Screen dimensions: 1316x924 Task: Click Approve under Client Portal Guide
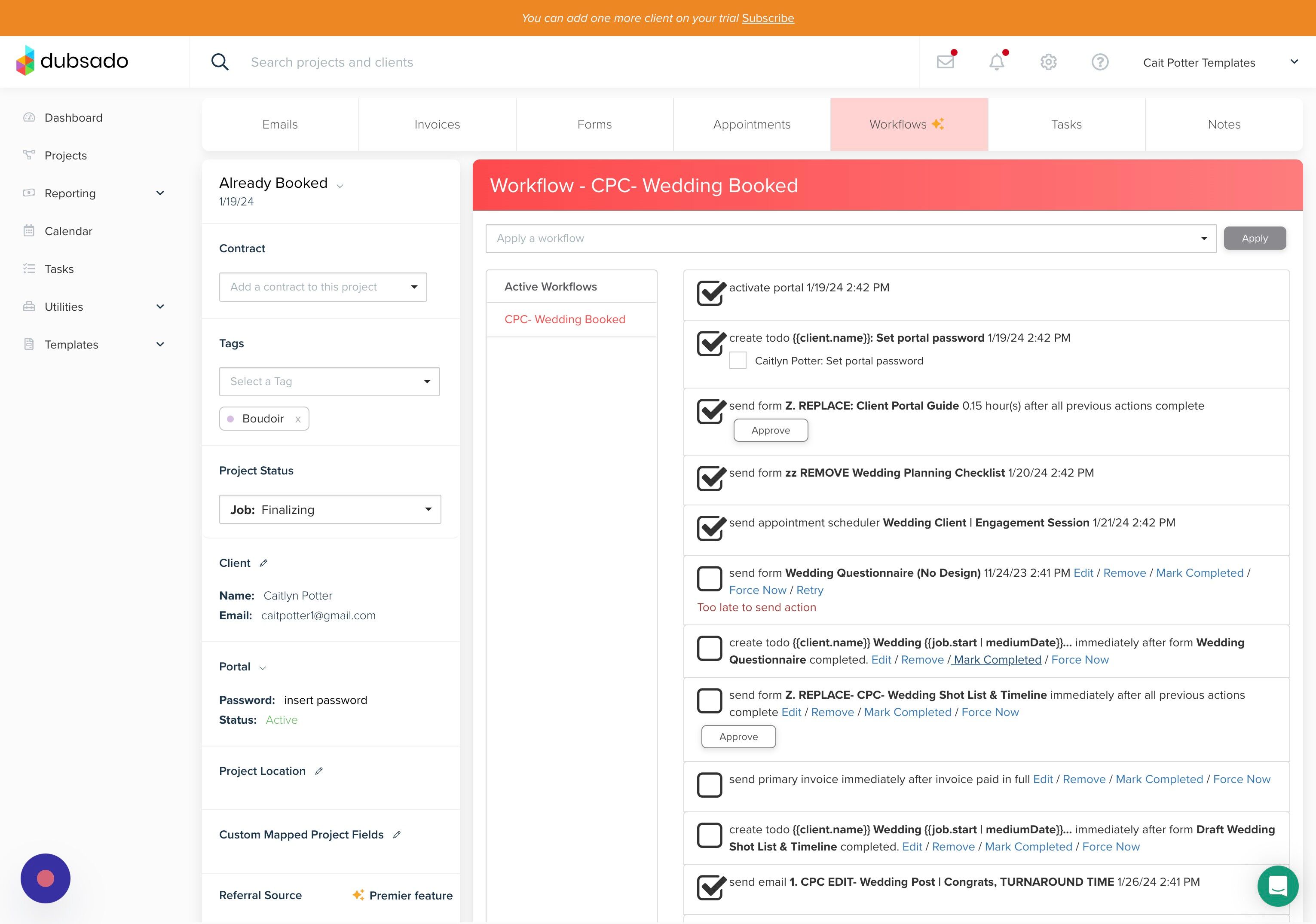[770, 431]
